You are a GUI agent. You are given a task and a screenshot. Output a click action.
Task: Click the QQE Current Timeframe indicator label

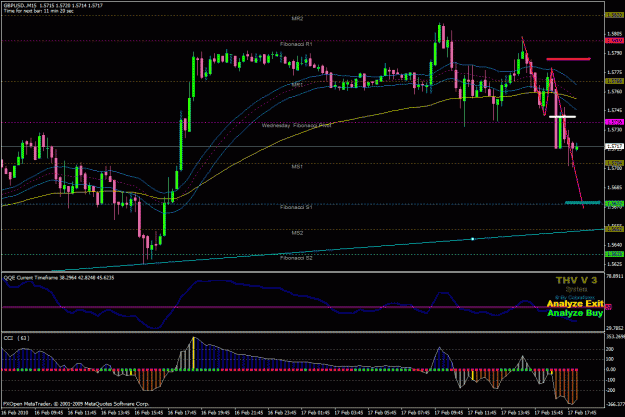click(x=59, y=278)
